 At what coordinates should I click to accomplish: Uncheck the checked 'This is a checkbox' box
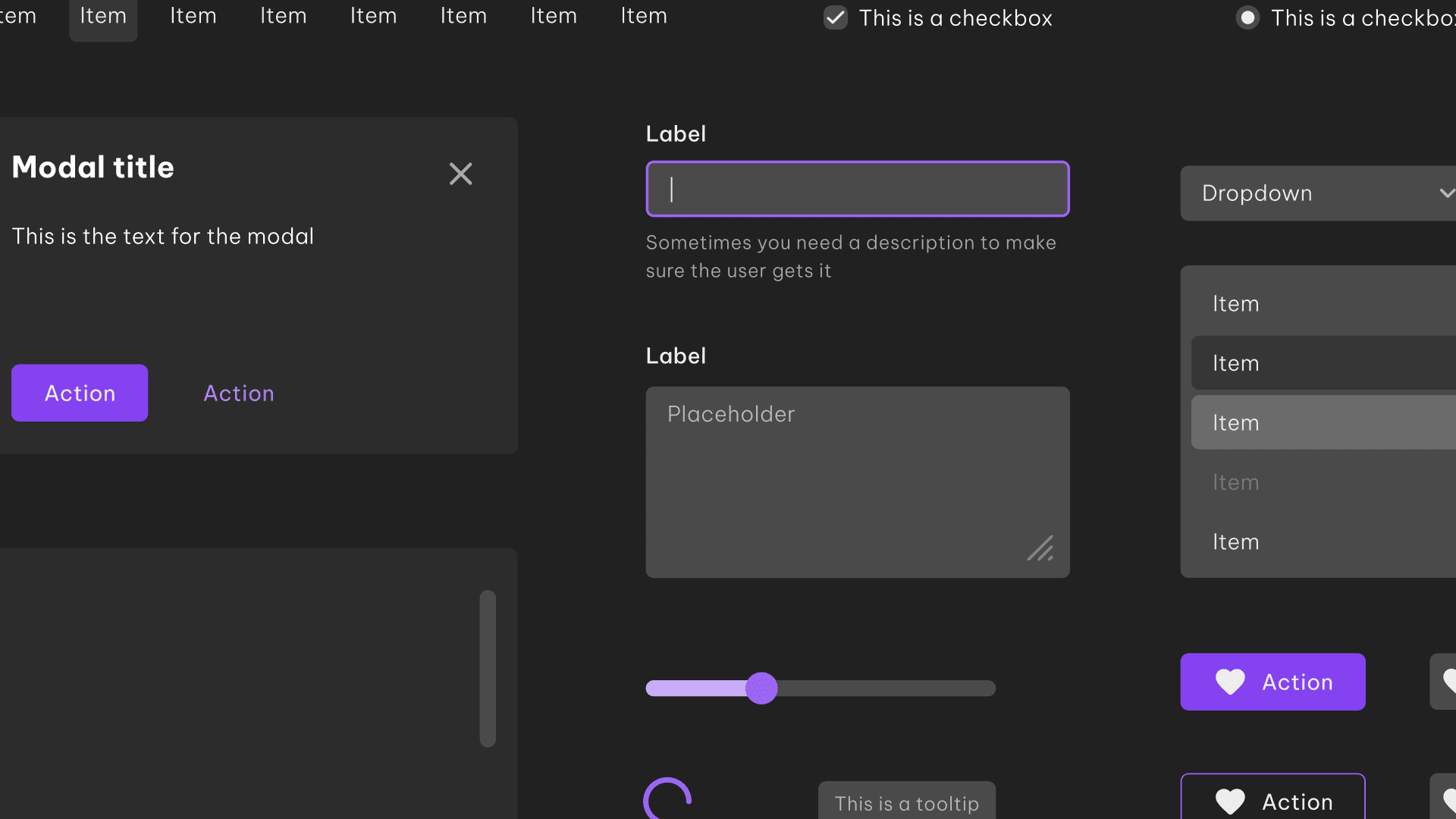(836, 17)
